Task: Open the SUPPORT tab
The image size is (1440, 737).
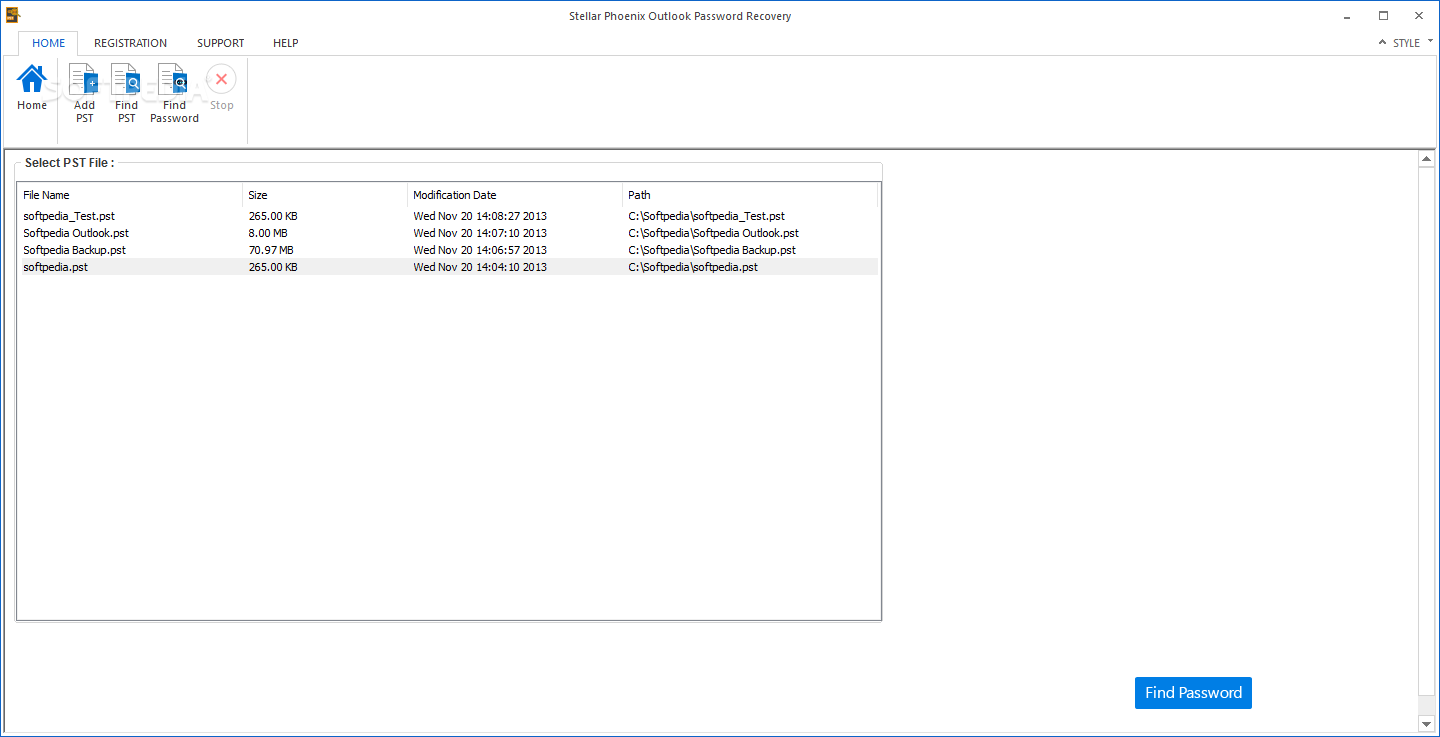Action: coord(221,43)
